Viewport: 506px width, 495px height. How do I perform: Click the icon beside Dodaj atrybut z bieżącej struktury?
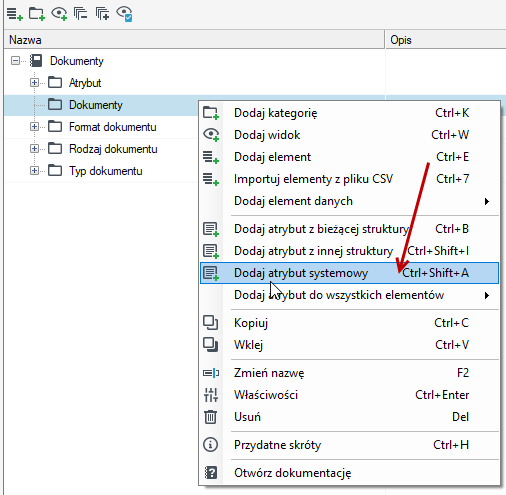coord(211,229)
